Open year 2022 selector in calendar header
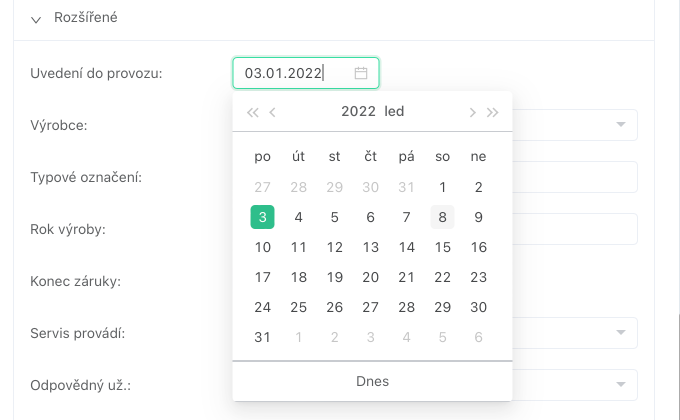 click(x=358, y=112)
